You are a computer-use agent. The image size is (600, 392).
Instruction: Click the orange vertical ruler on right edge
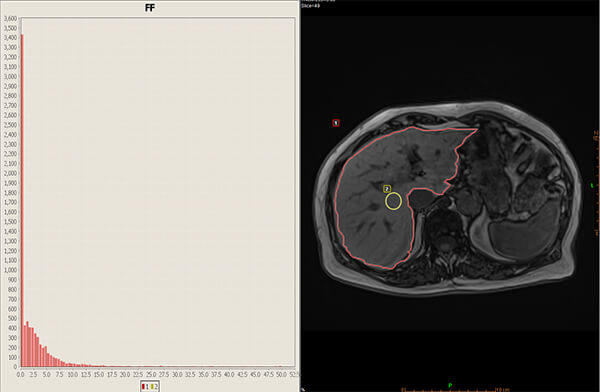click(x=597, y=184)
